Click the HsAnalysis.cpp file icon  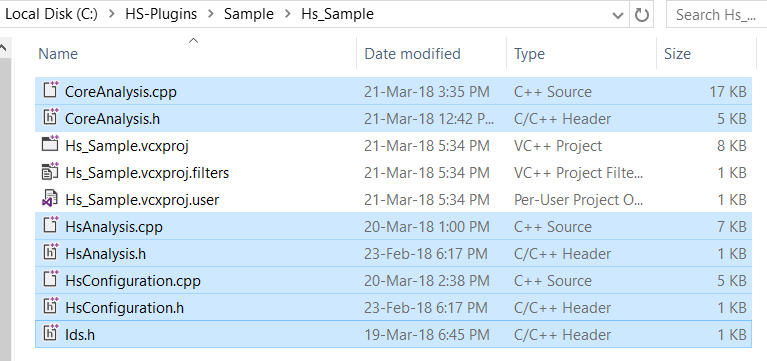click(50, 226)
